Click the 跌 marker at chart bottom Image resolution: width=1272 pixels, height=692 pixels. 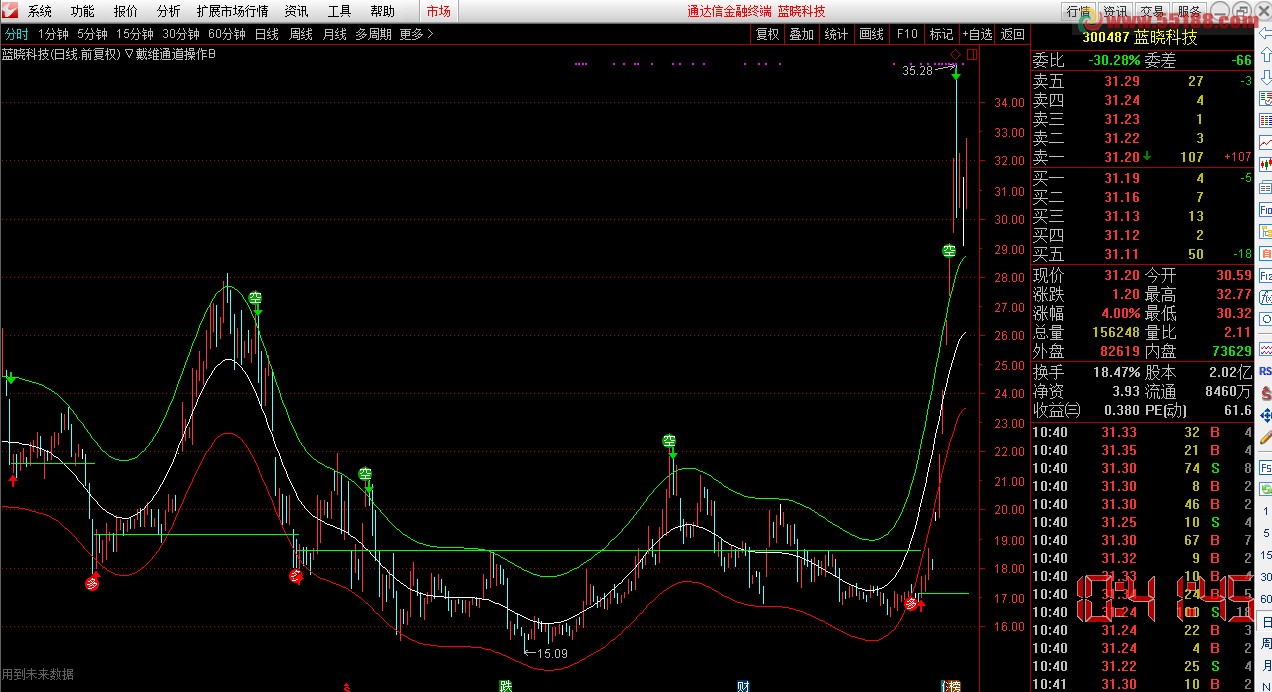pos(507,686)
